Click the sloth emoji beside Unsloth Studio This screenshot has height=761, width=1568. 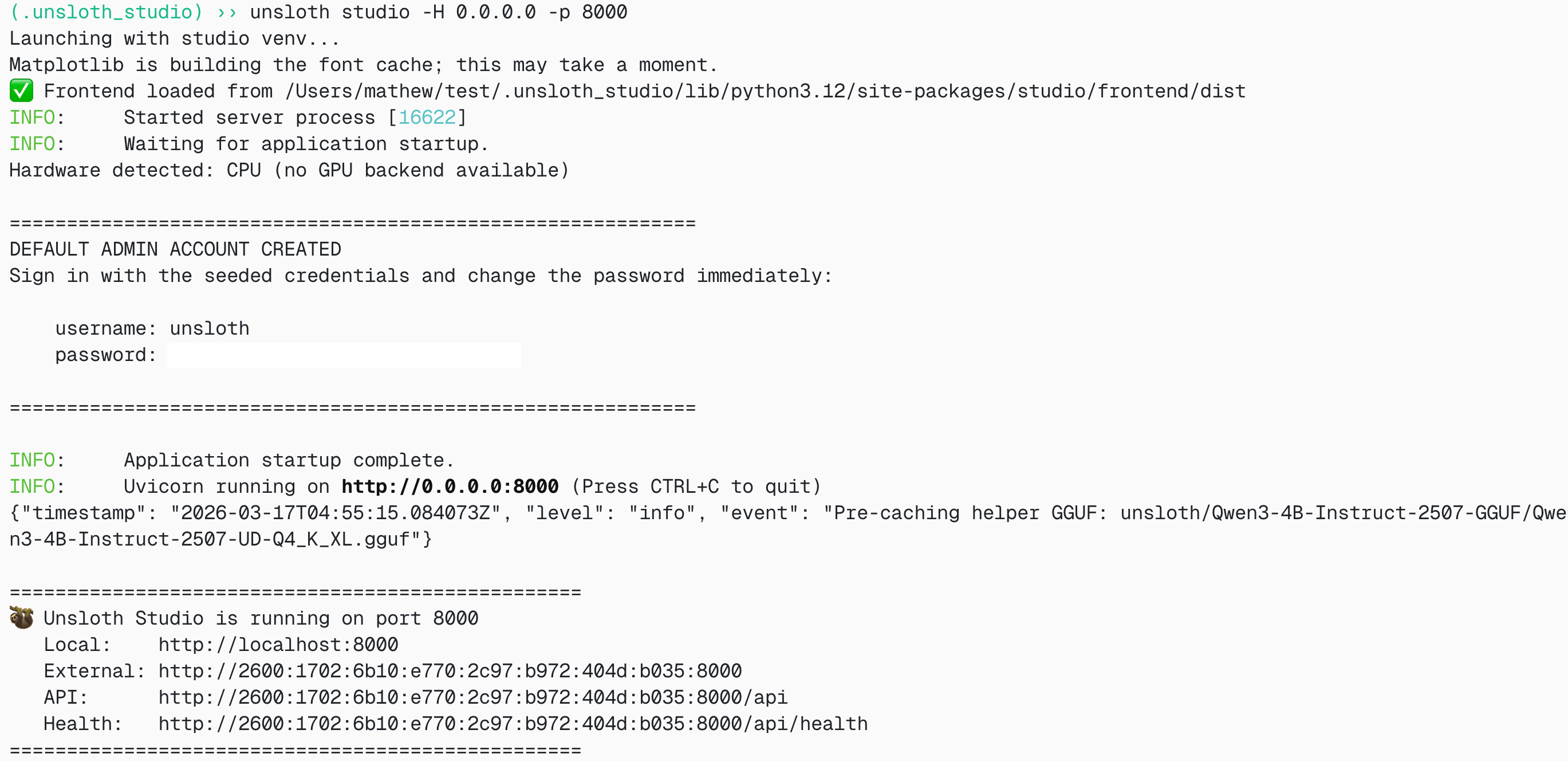pyautogui.click(x=21, y=618)
